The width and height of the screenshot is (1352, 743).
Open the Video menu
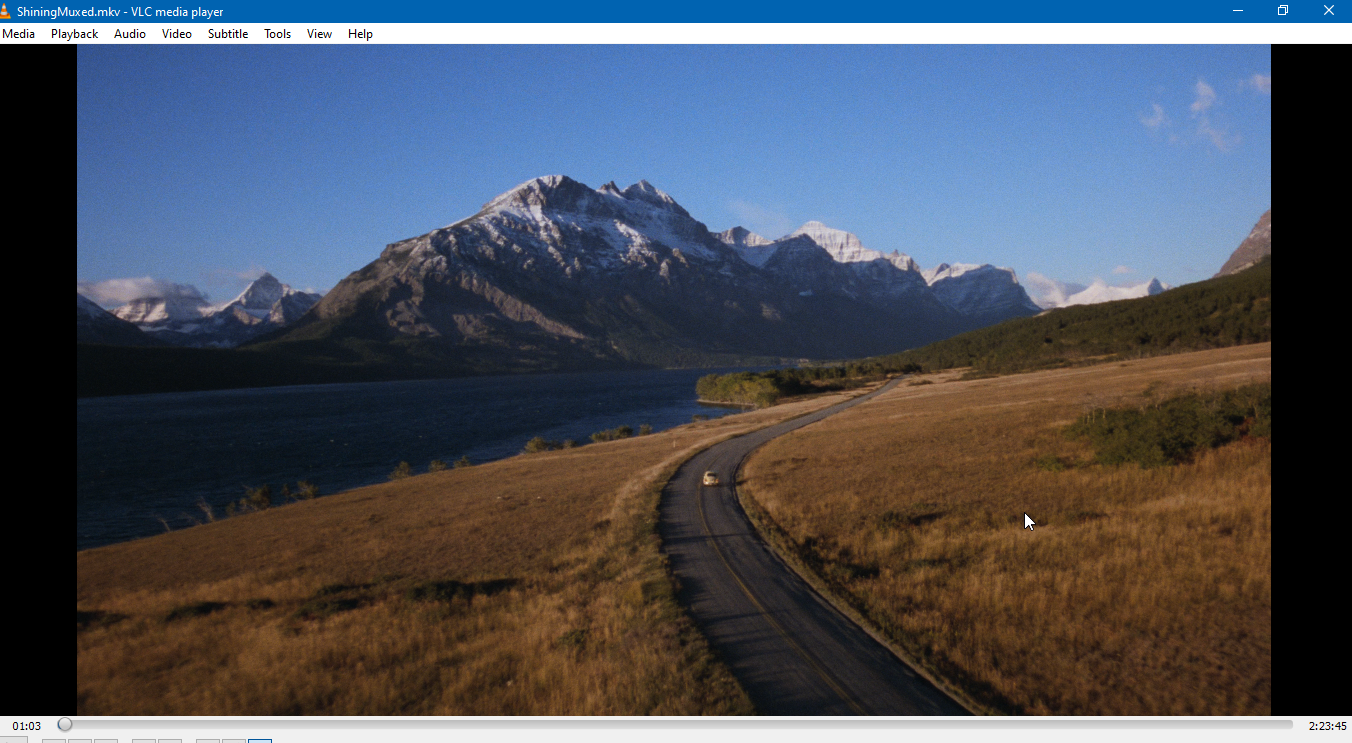pyautogui.click(x=177, y=34)
